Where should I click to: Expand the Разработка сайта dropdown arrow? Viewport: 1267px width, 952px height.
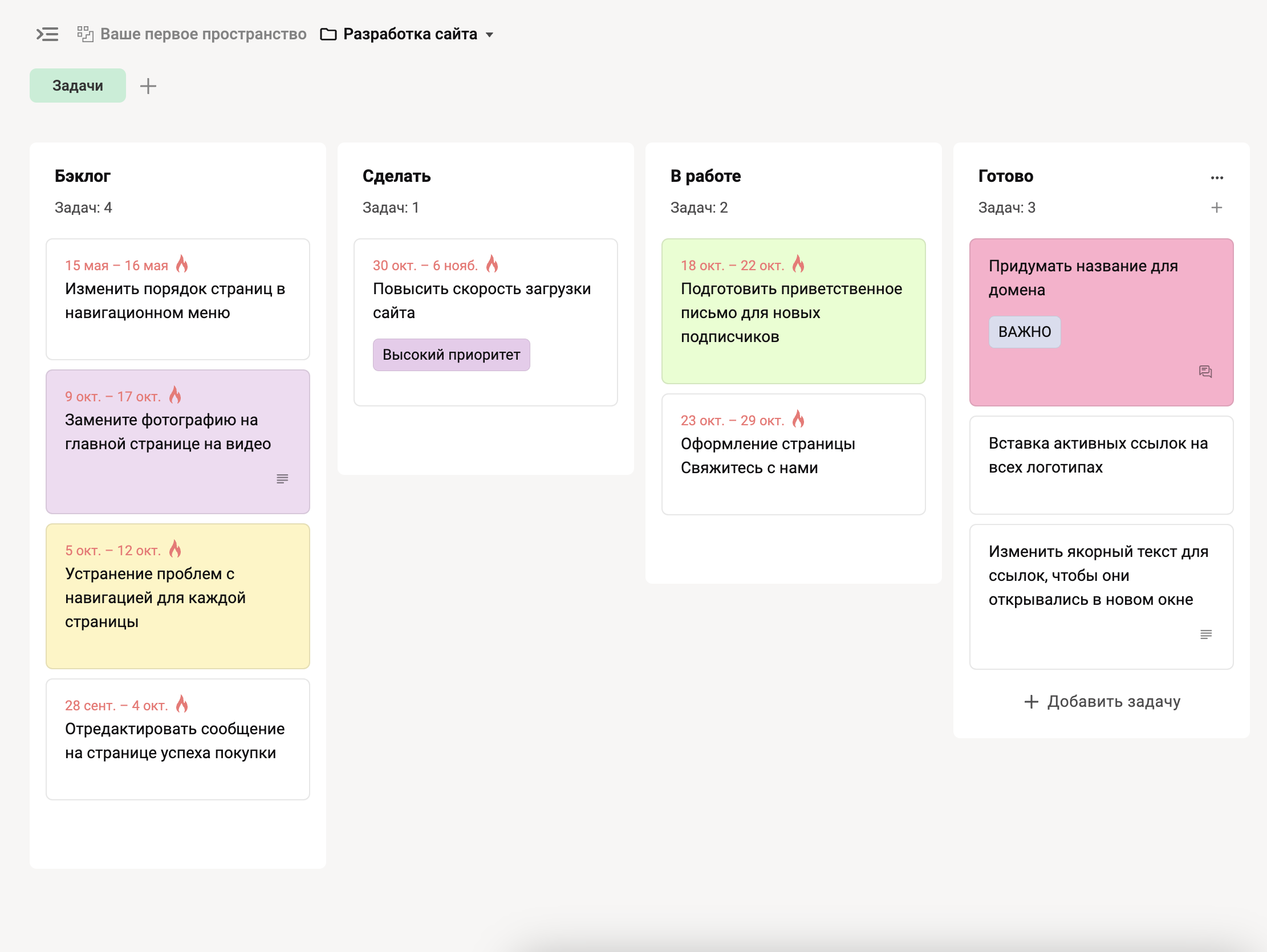click(x=489, y=35)
